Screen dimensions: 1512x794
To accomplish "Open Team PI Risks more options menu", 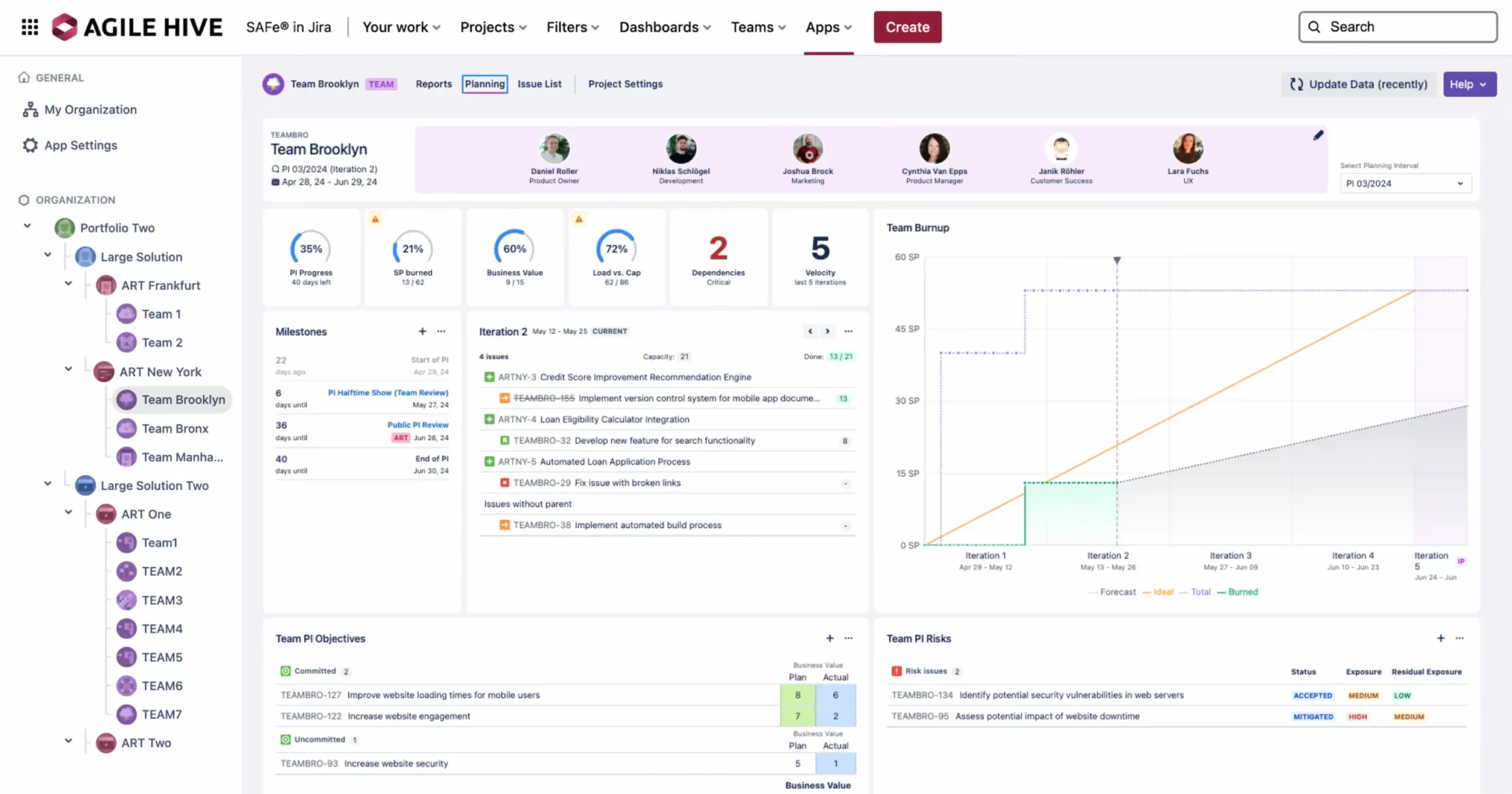I will click(x=1460, y=638).
